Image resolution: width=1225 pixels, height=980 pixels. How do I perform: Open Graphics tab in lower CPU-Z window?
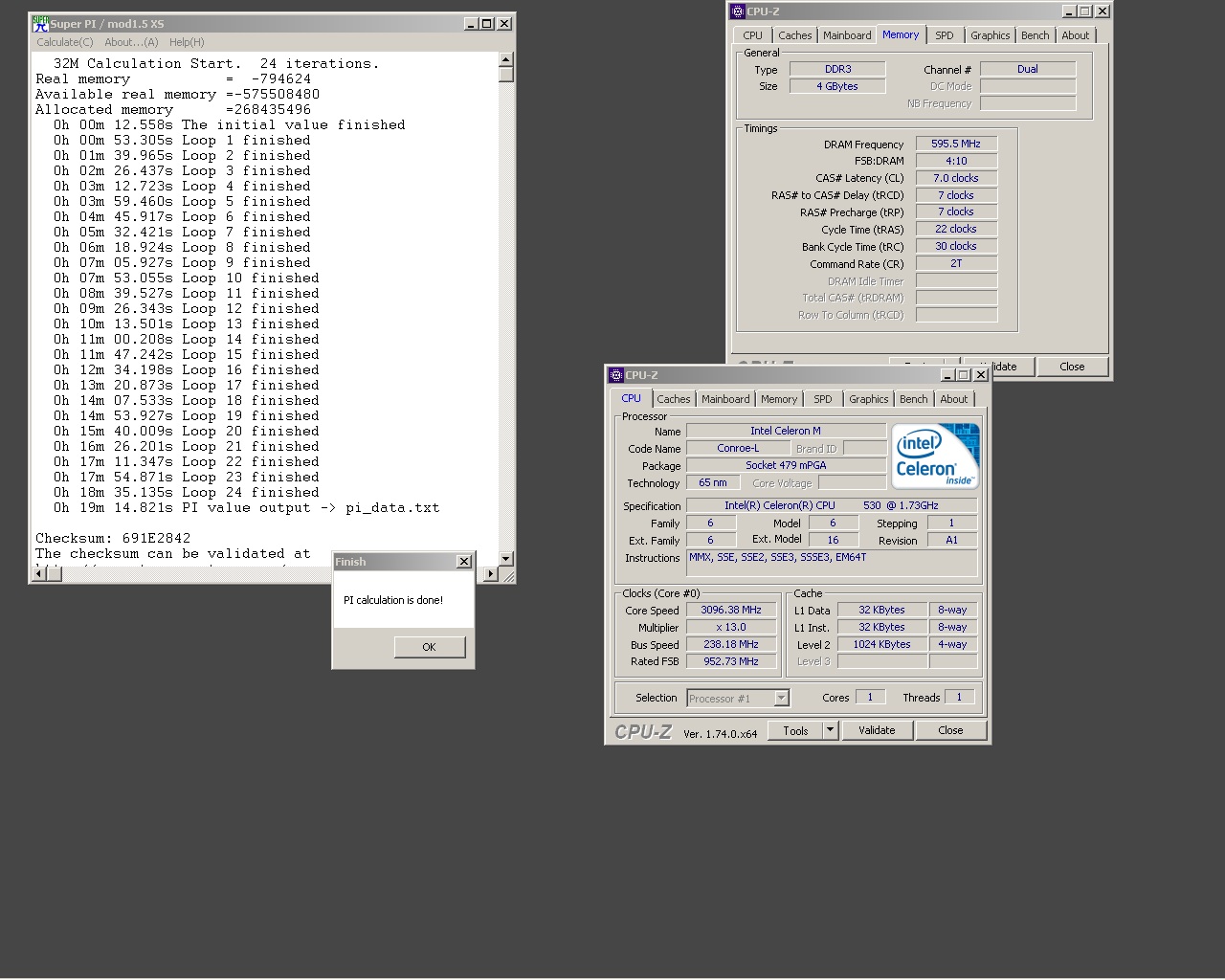869,399
